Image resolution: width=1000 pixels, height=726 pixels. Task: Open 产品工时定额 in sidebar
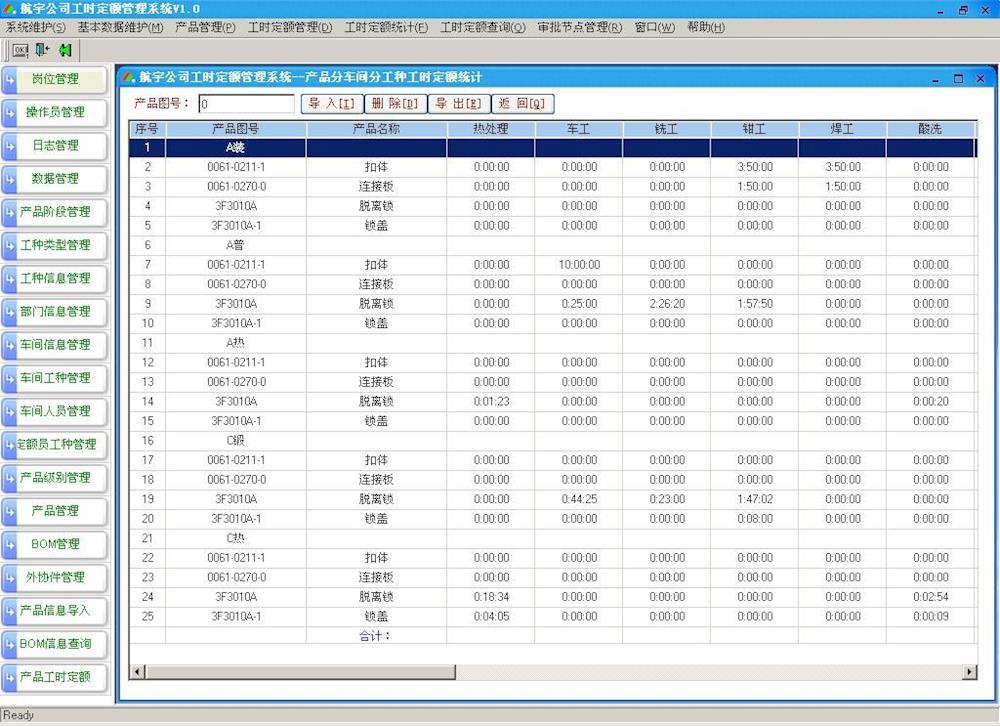point(55,677)
